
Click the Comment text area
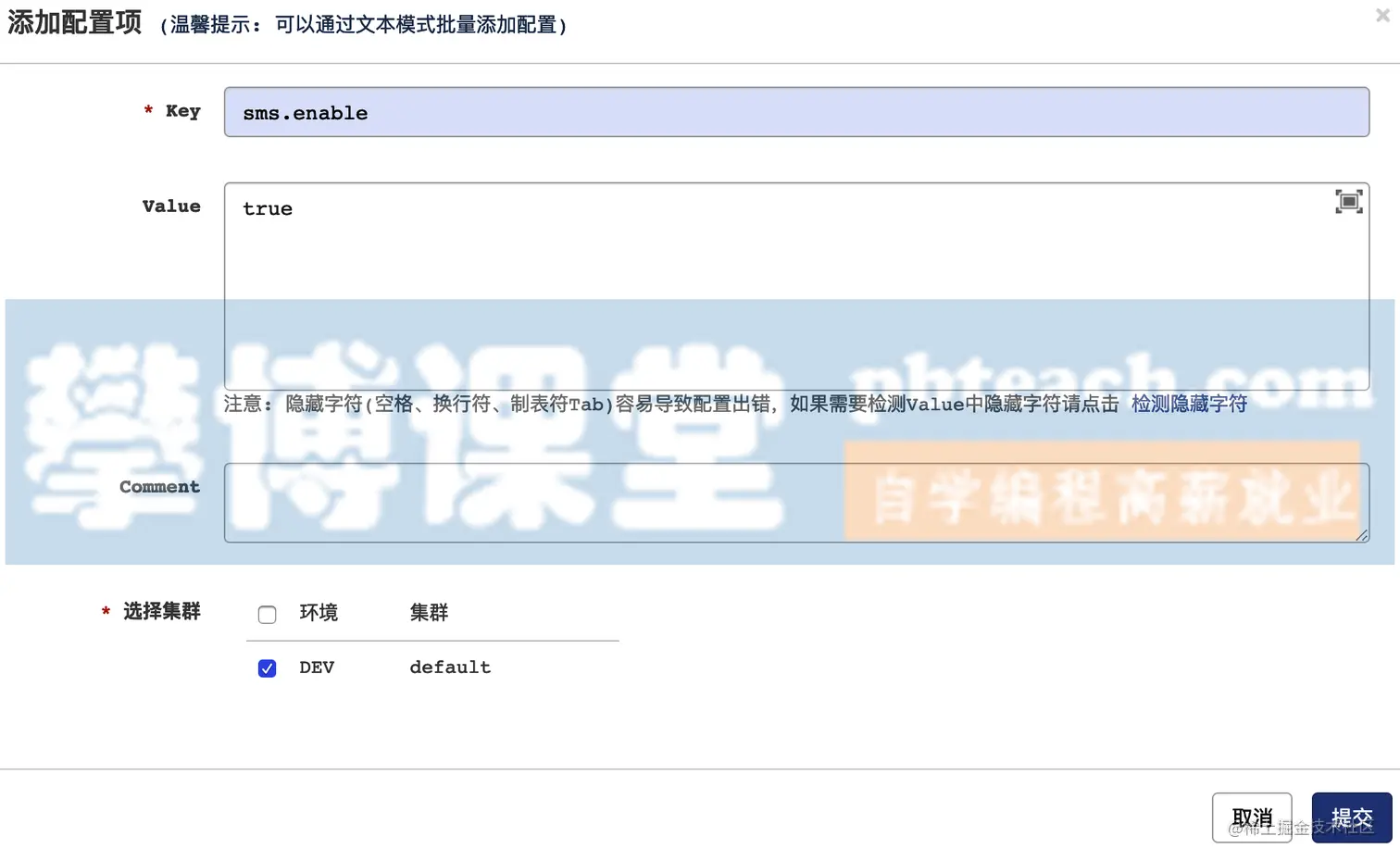click(796, 503)
